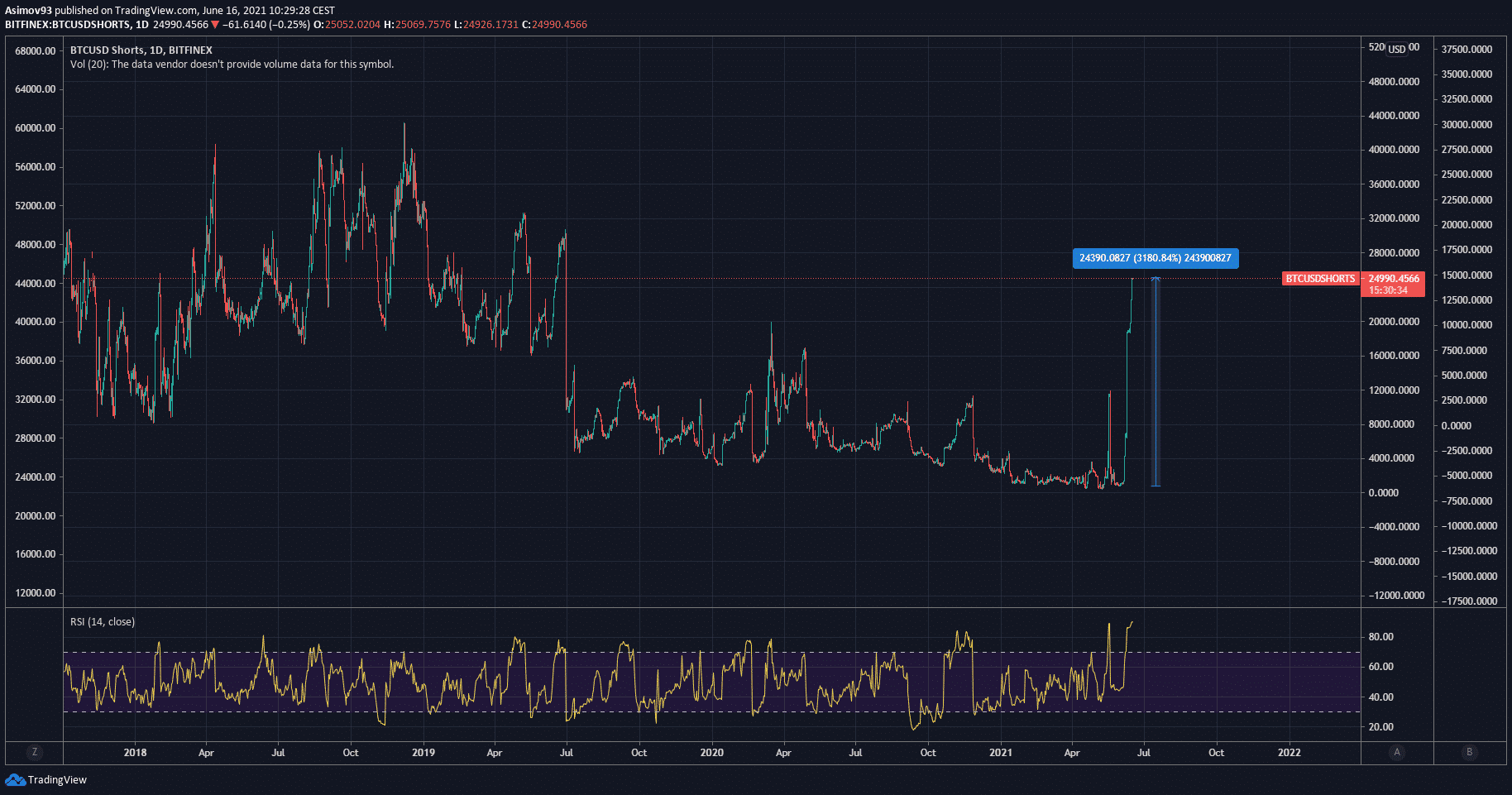Open the RSI (14, close) indicator legend

(x=103, y=622)
